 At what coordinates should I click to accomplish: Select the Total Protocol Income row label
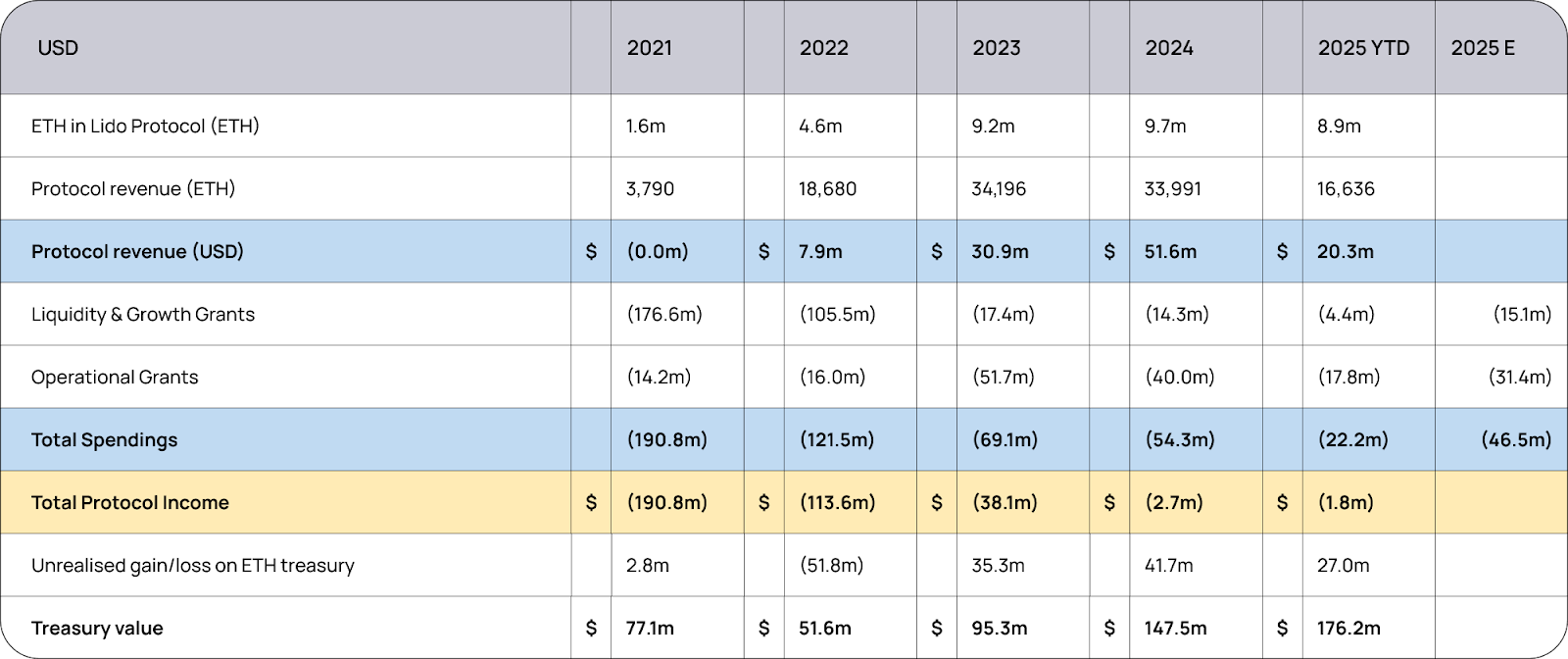tap(130, 502)
